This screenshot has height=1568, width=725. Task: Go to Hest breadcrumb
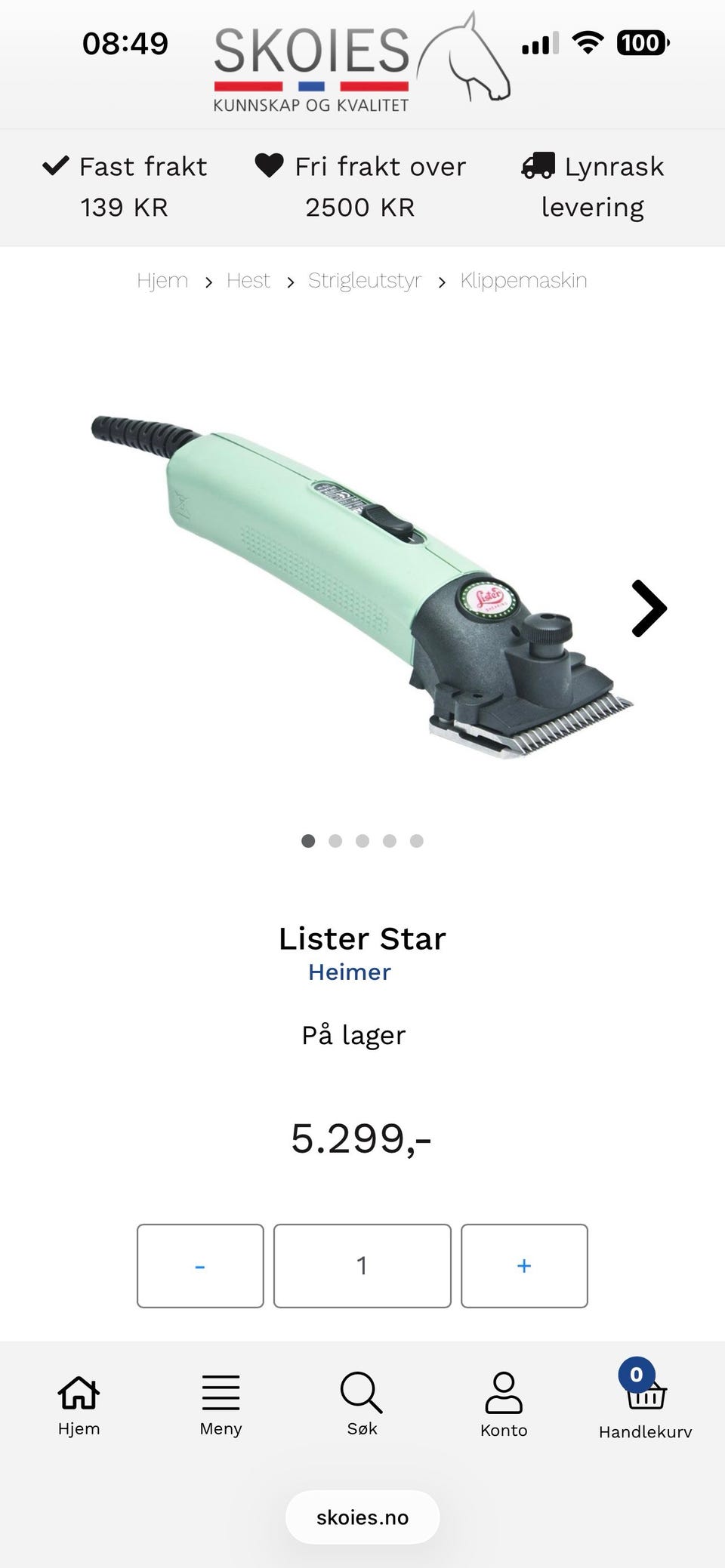[248, 281]
